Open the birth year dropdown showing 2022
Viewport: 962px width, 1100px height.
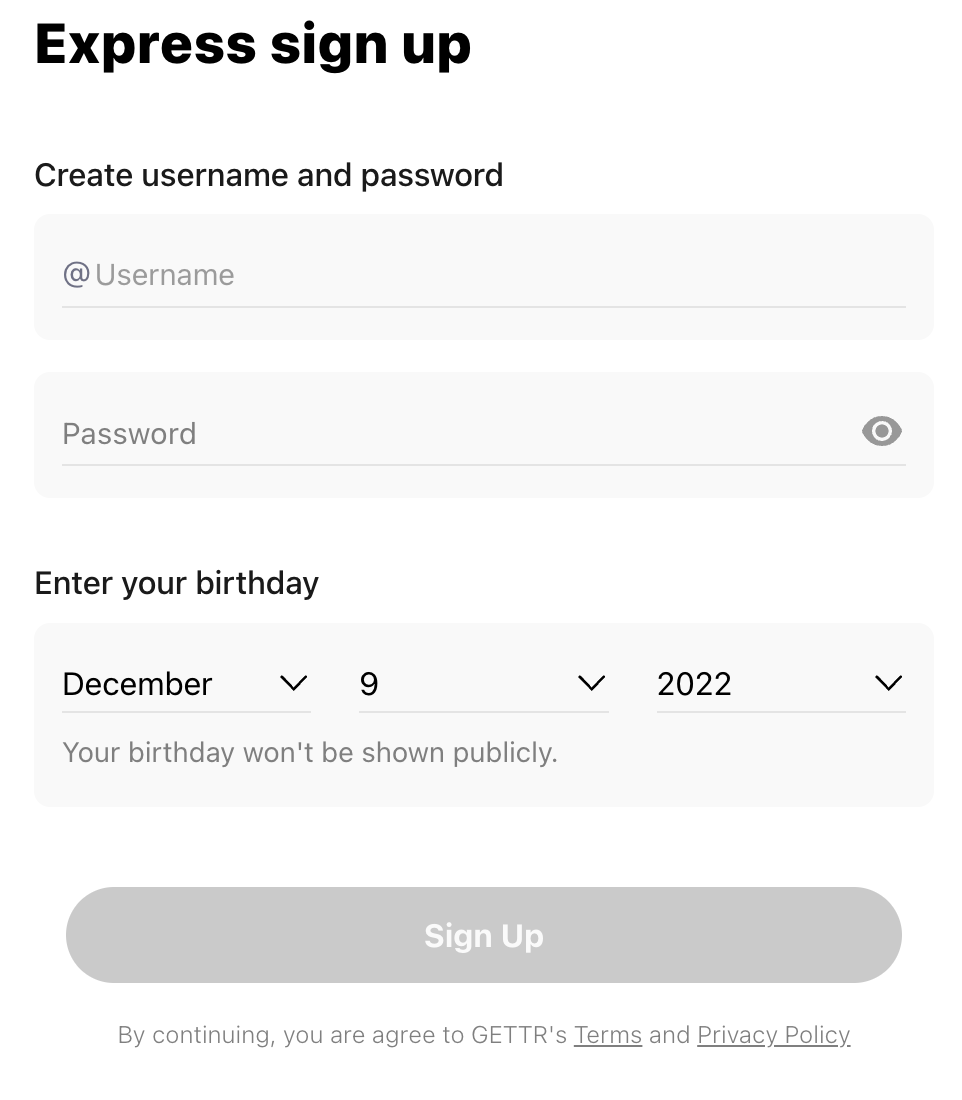(x=781, y=684)
